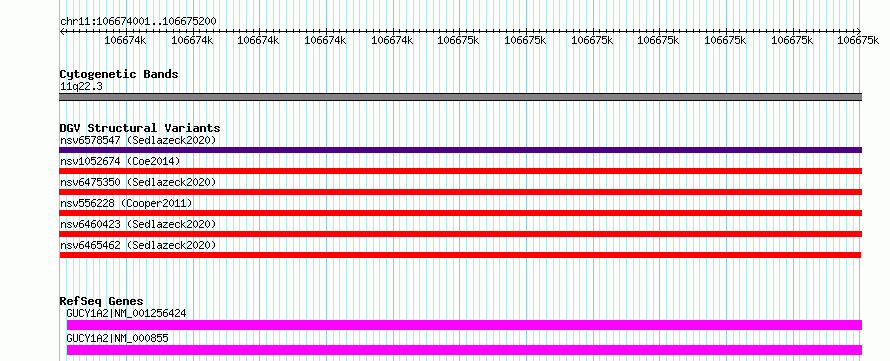890x361 pixels.
Task: Click the GUCY1A2|NM_001256424 gene label
Action: (x=126, y=313)
